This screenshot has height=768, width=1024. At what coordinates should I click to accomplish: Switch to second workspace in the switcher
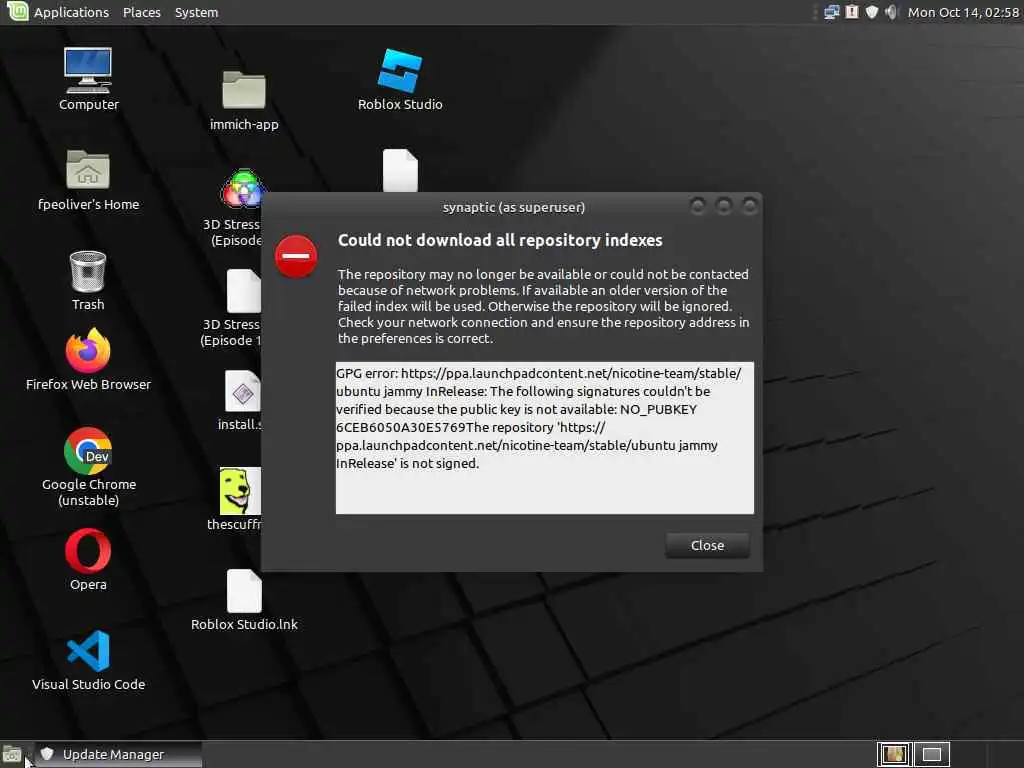coord(931,755)
